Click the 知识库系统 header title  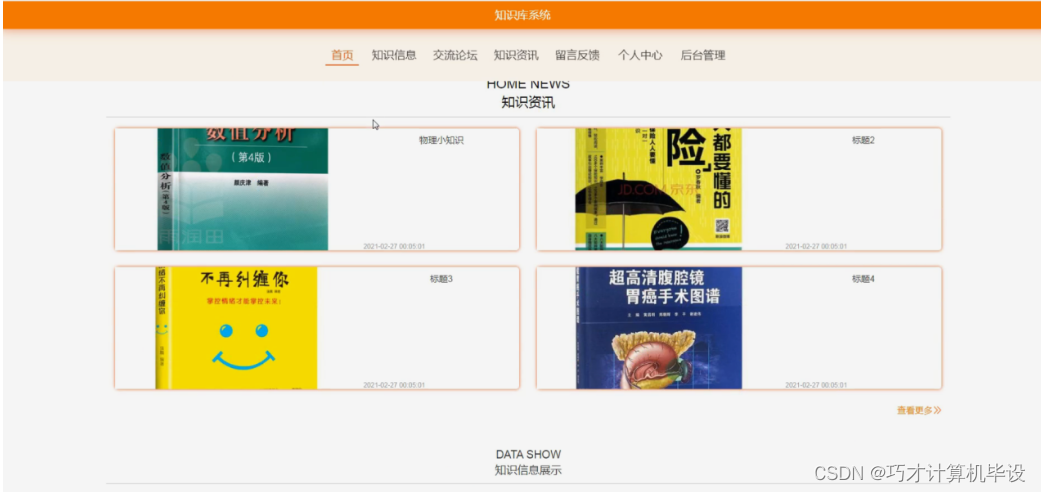point(522,15)
